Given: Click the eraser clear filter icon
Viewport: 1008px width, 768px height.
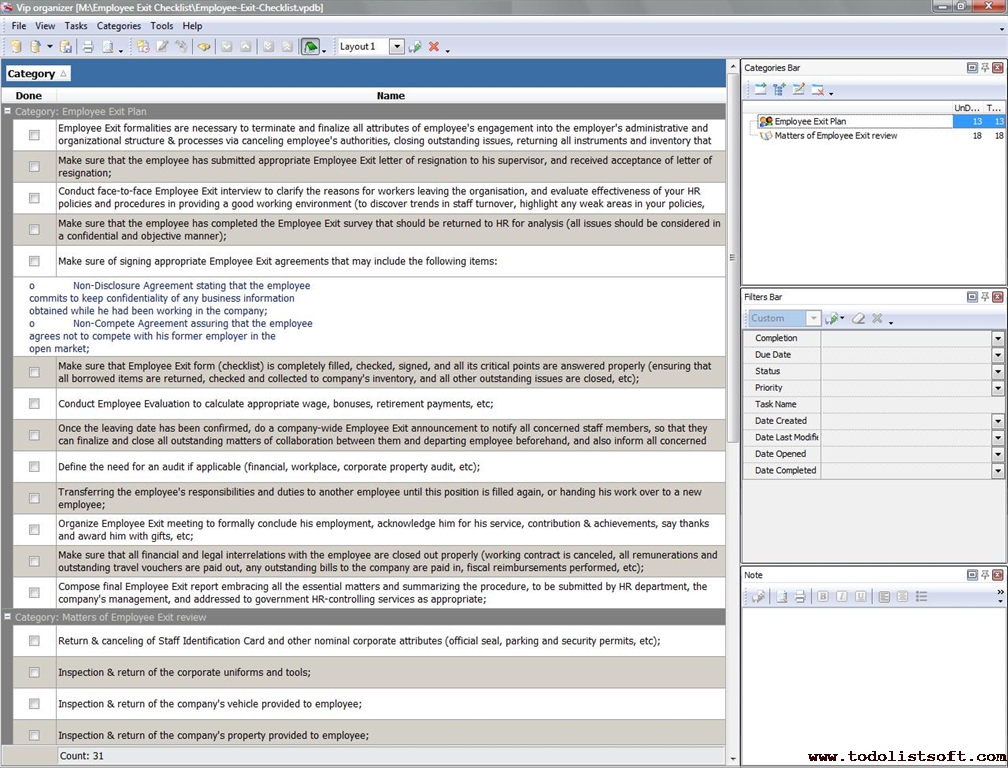Looking at the screenshot, I should (x=857, y=318).
